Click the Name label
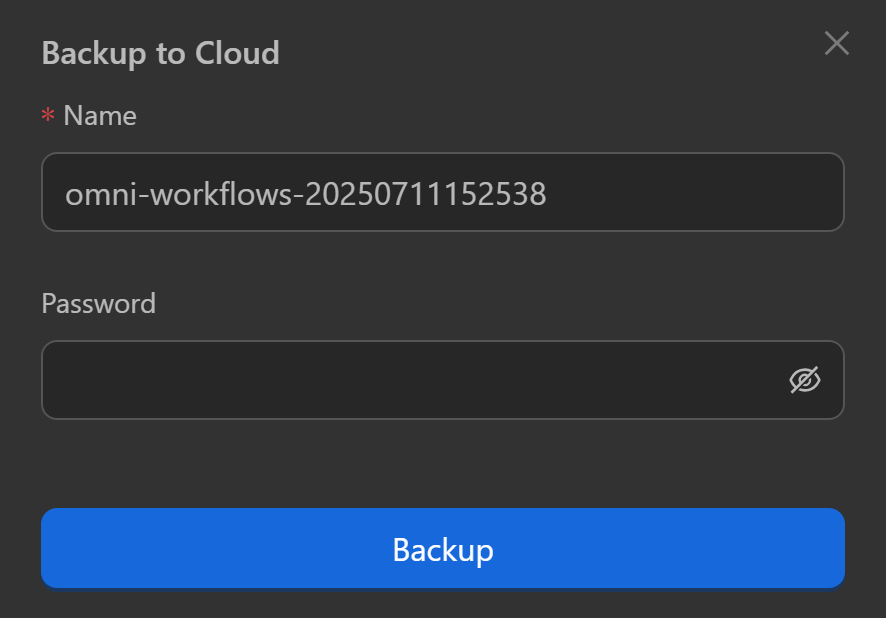The image size is (886, 618). (99, 115)
